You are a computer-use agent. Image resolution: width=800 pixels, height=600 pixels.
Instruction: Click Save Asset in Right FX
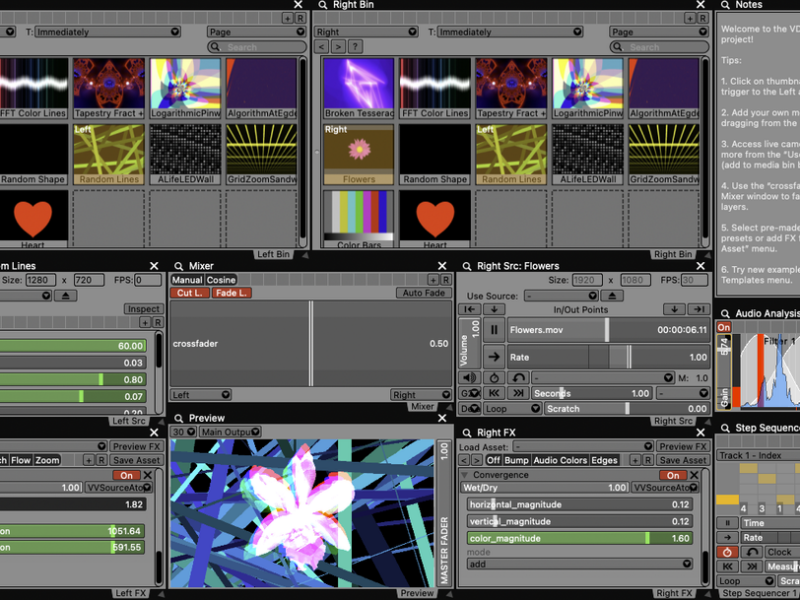682,461
